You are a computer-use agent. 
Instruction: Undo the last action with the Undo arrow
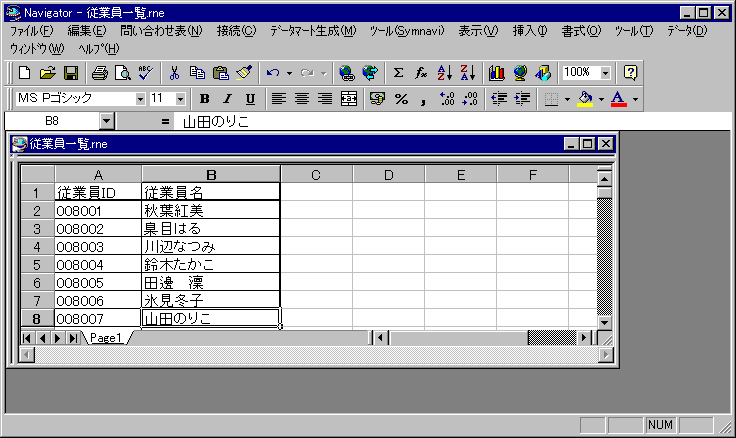(x=273, y=73)
